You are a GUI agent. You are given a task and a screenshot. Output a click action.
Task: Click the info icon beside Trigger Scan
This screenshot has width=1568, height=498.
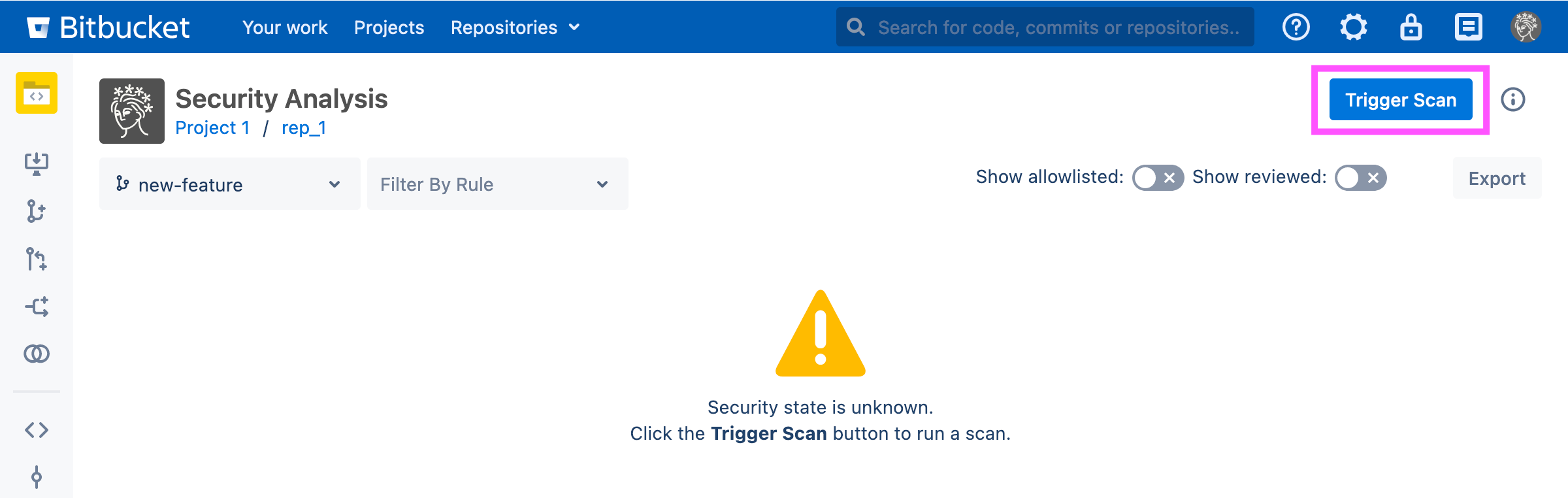point(1512,99)
